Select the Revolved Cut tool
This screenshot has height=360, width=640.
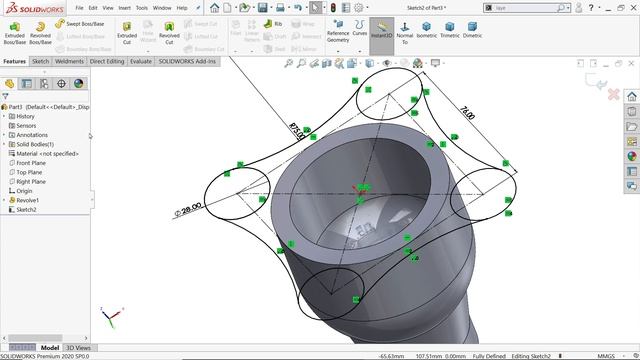pos(169,33)
